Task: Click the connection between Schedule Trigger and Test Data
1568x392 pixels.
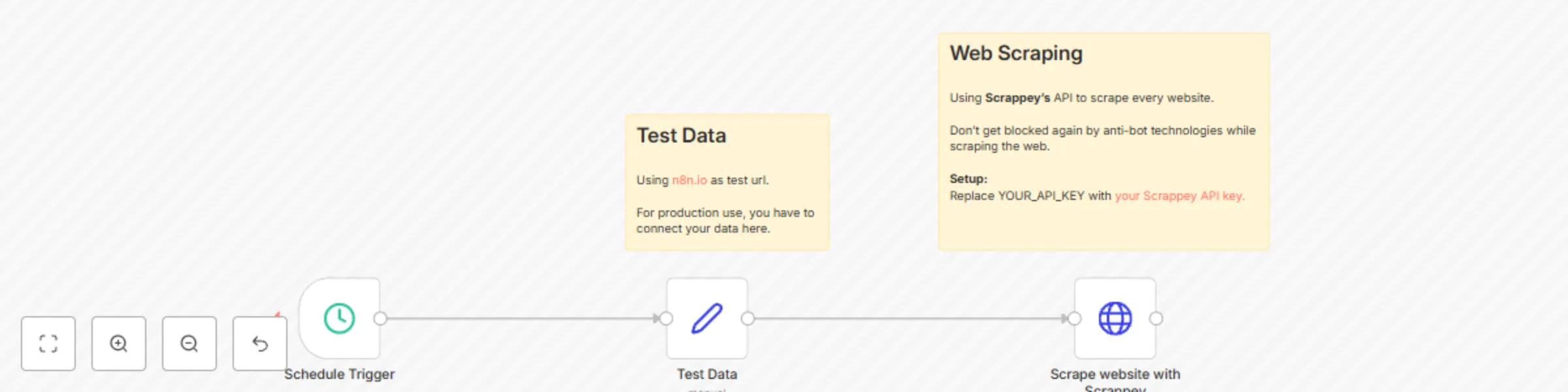Action: (523, 318)
